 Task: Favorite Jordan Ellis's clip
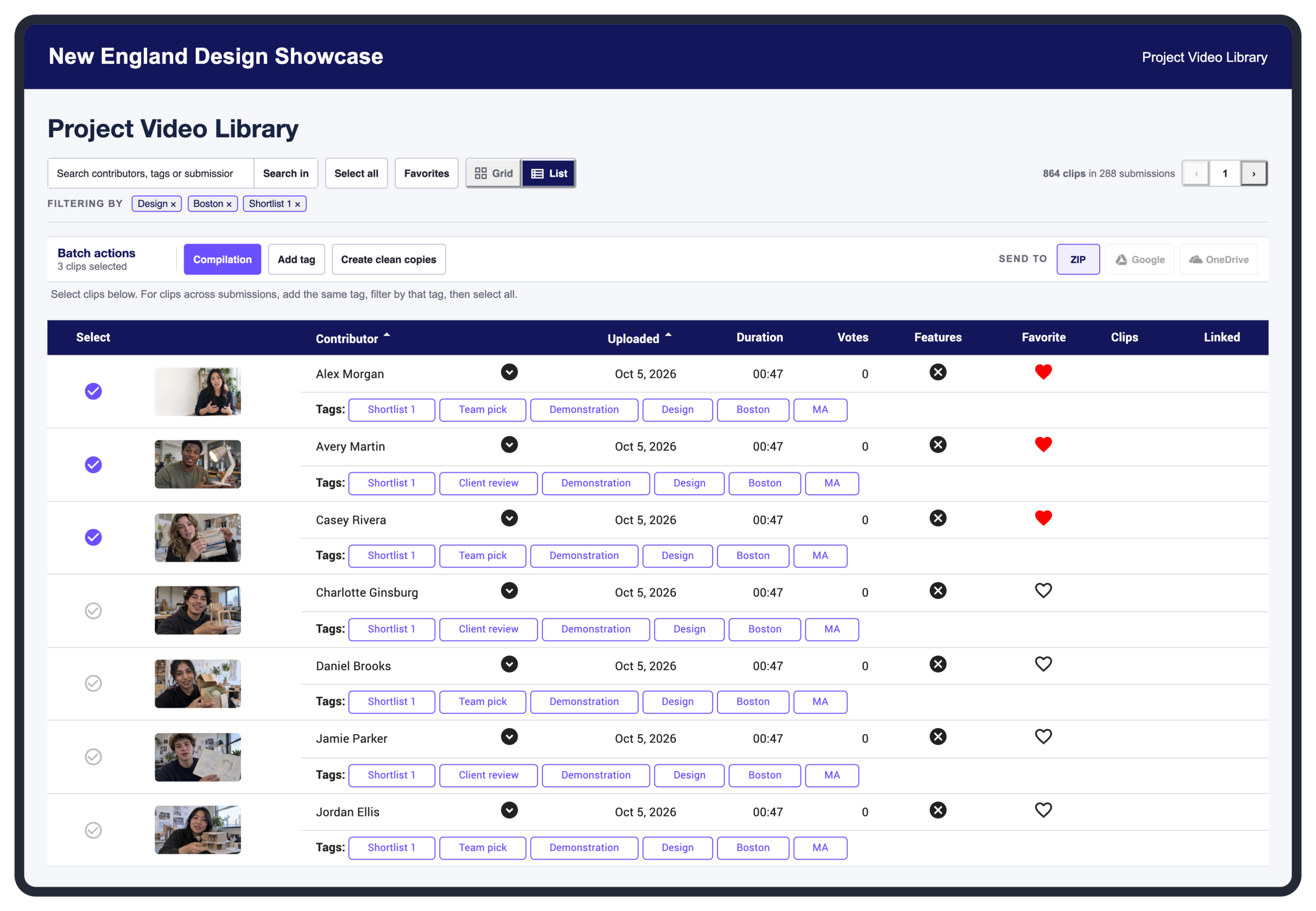1043,810
